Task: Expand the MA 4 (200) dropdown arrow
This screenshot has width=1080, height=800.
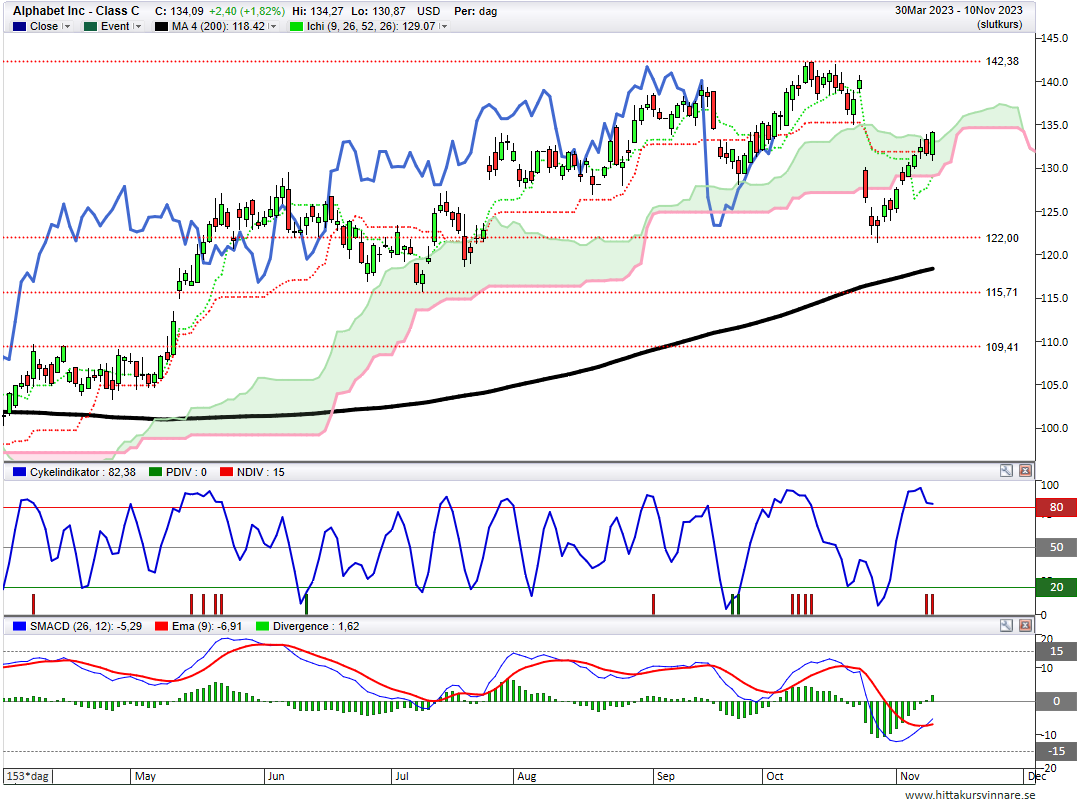Action: 273,26
